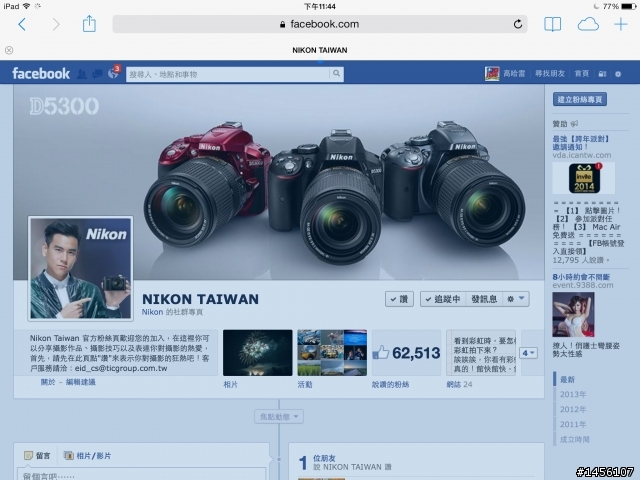Reload the page with the refresh icon
The image size is (640, 480).
click(x=518, y=24)
